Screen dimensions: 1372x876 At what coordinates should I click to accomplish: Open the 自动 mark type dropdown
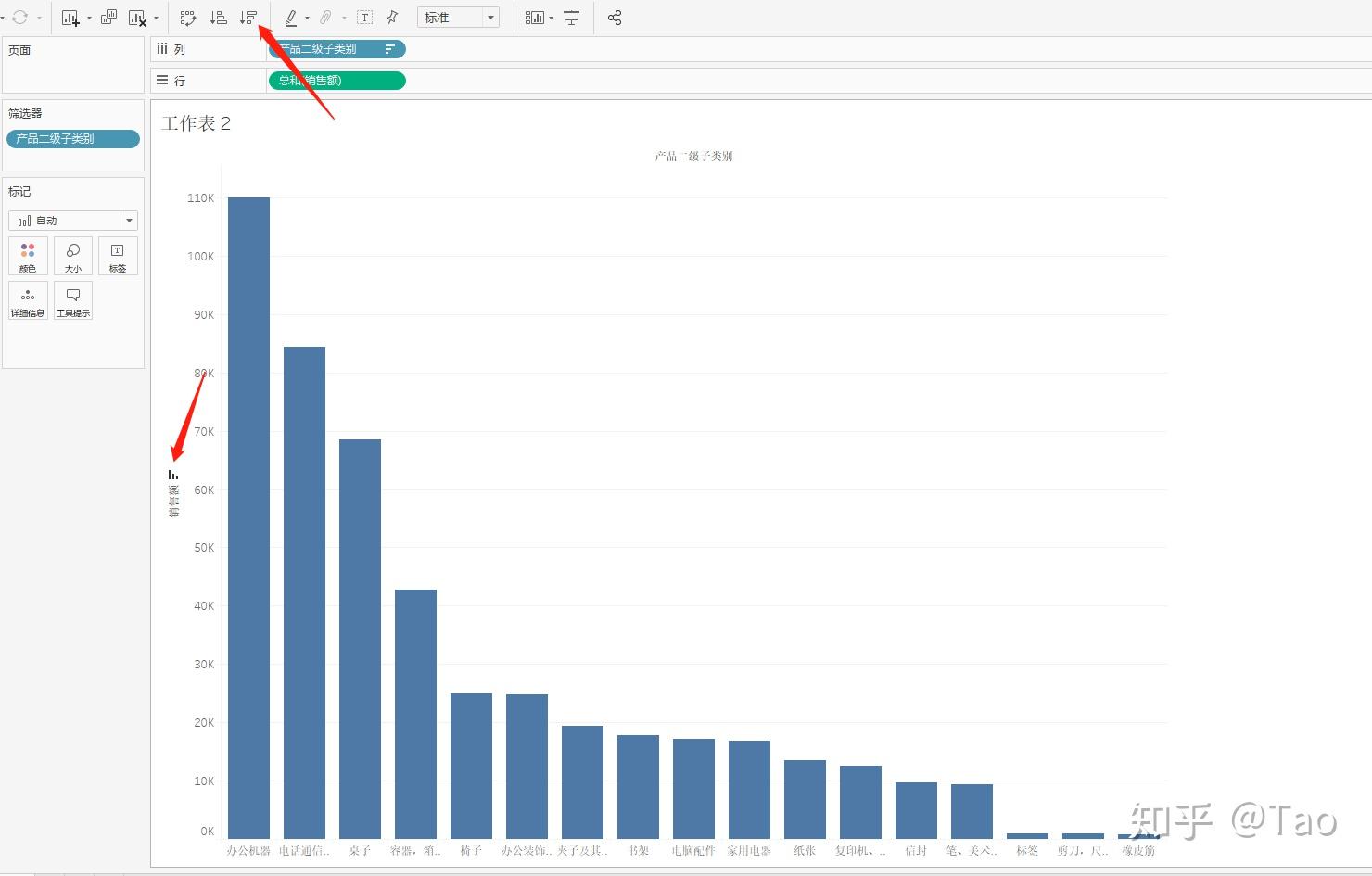pos(73,221)
